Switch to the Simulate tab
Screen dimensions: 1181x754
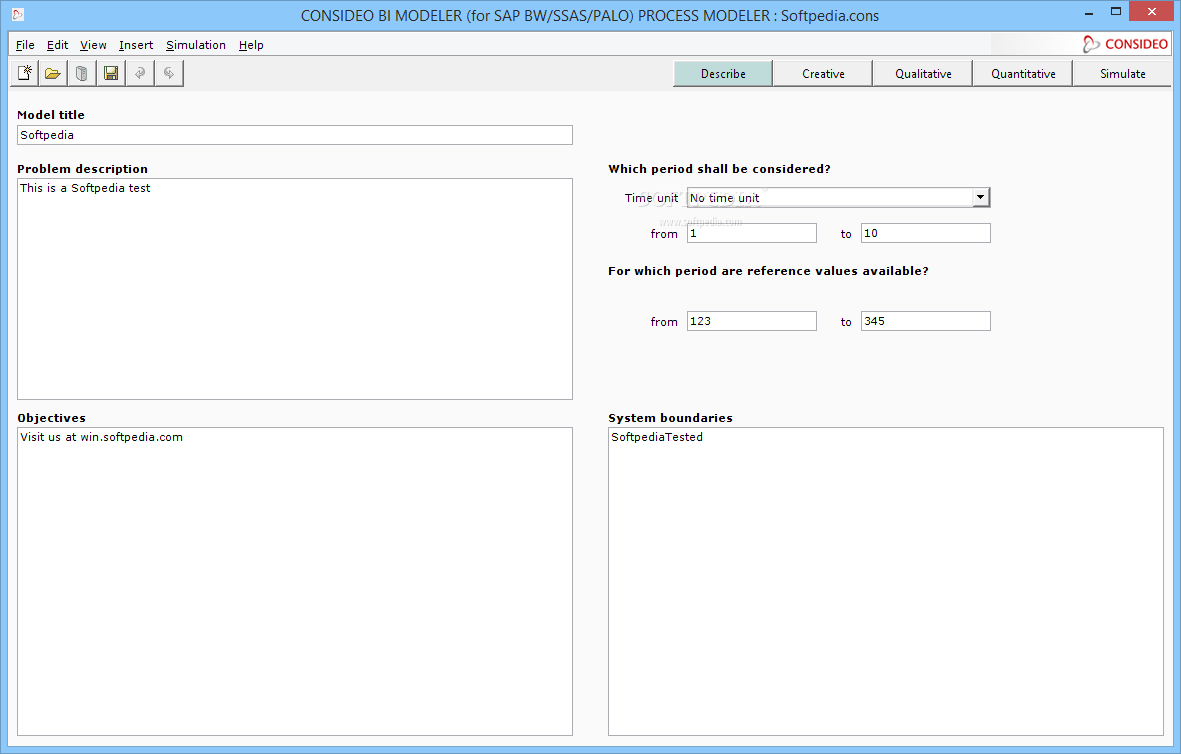click(x=1122, y=74)
